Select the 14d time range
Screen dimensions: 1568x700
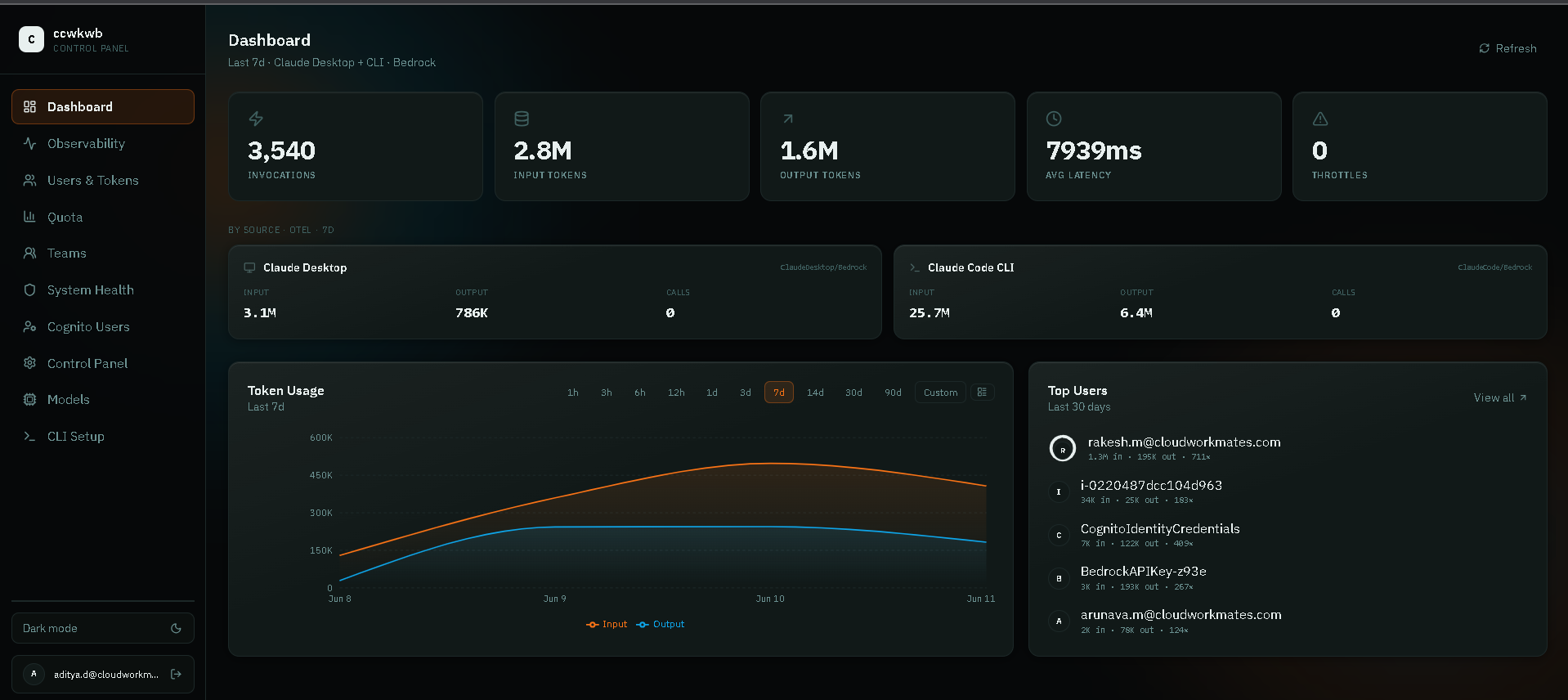tap(815, 393)
